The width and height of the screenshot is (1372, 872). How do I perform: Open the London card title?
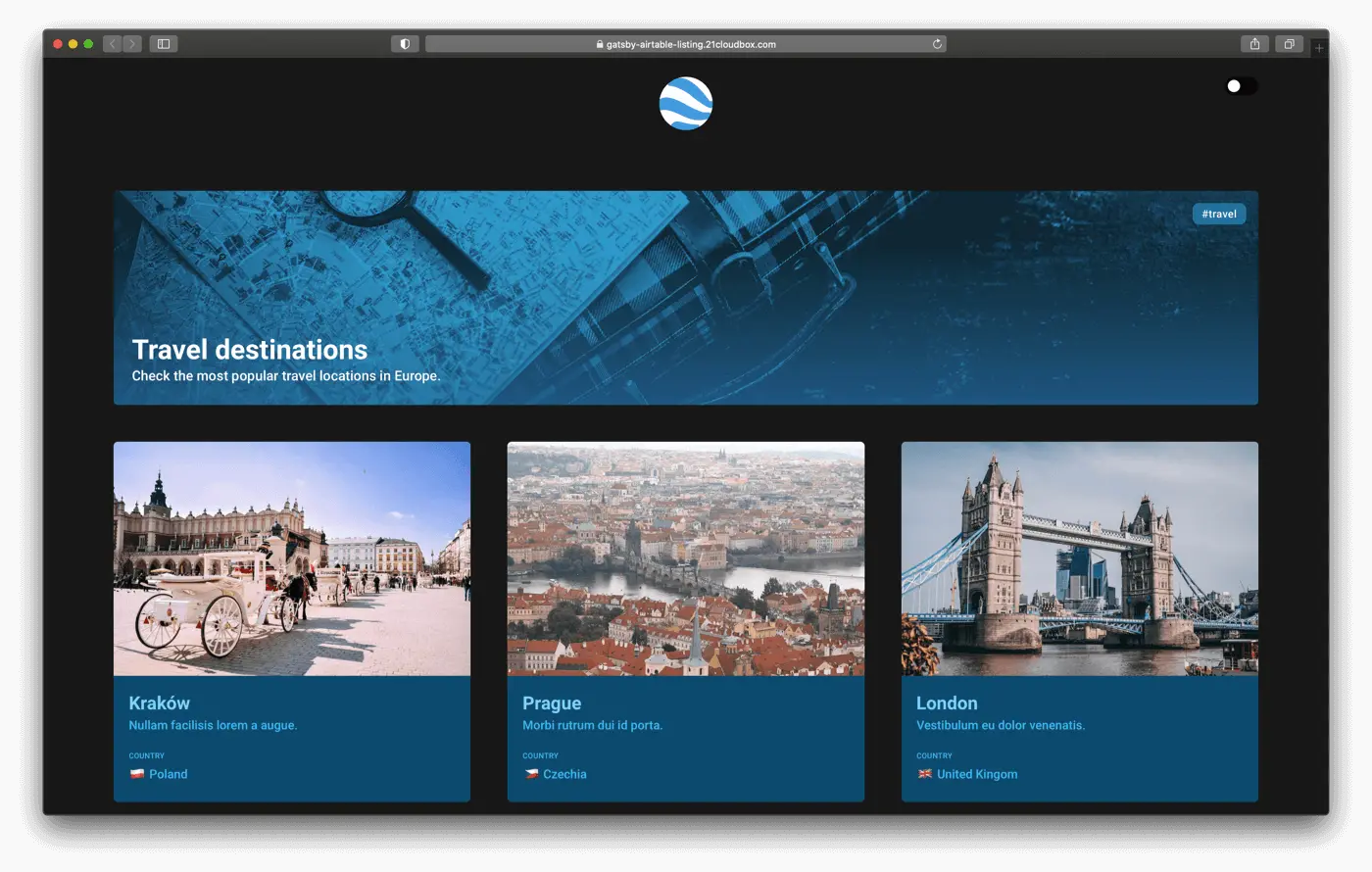(947, 703)
